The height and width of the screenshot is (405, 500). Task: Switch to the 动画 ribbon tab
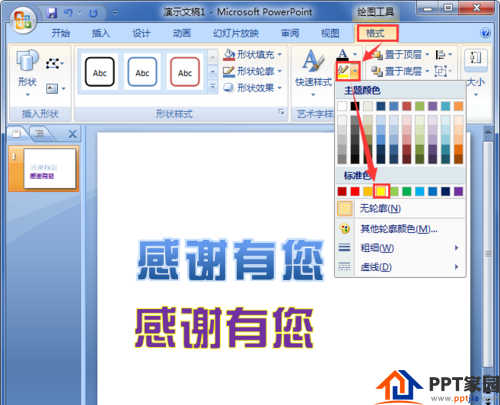point(182,33)
